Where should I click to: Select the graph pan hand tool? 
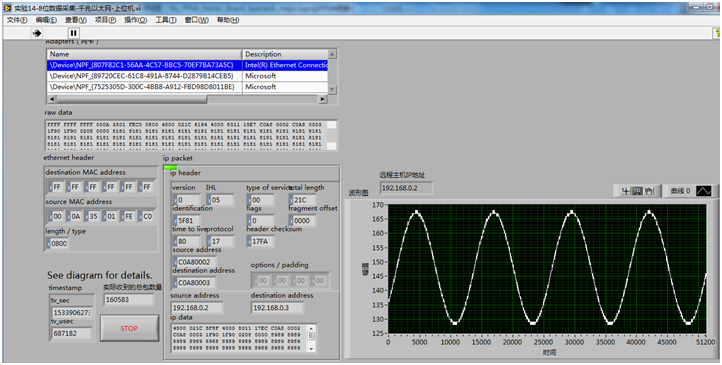(x=648, y=191)
